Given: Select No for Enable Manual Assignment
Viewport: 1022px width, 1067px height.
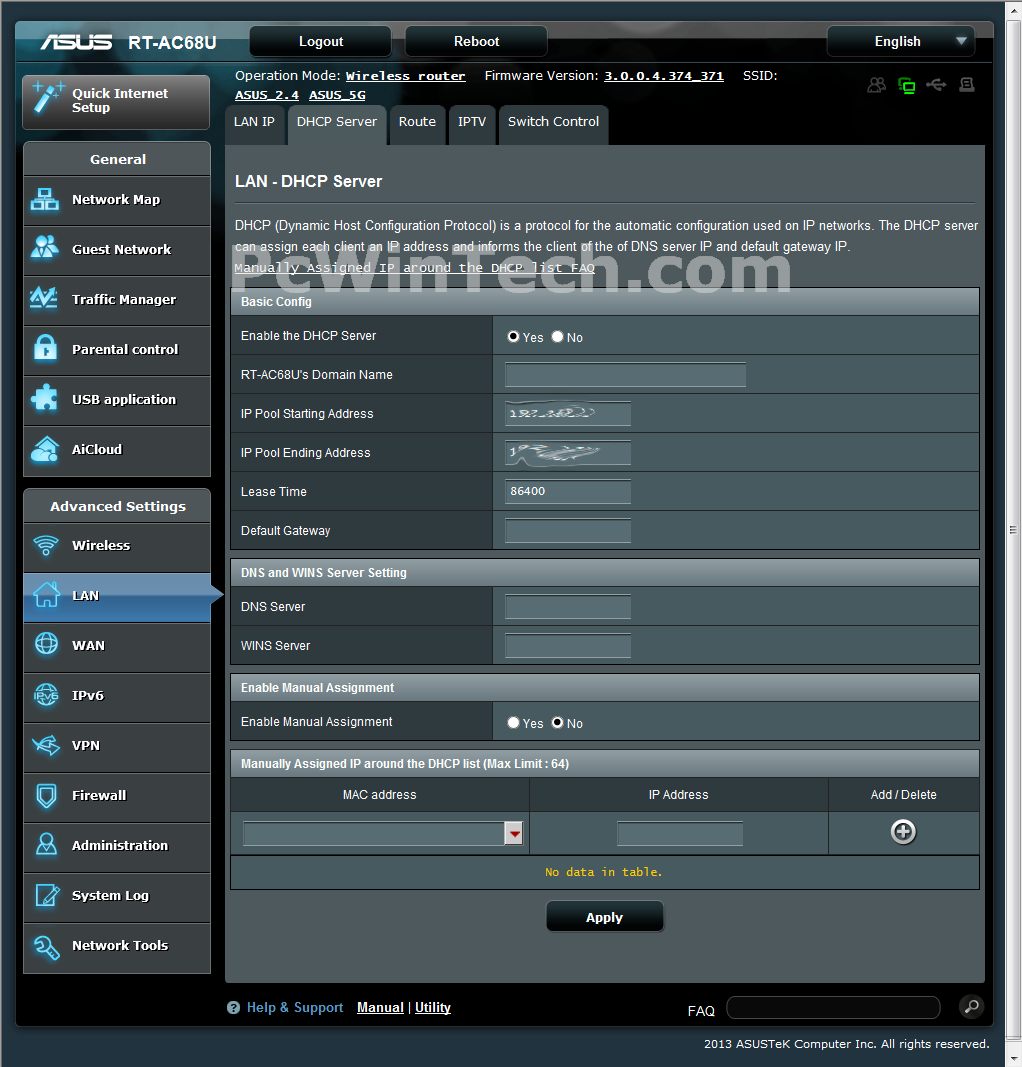Looking at the screenshot, I should tap(557, 723).
